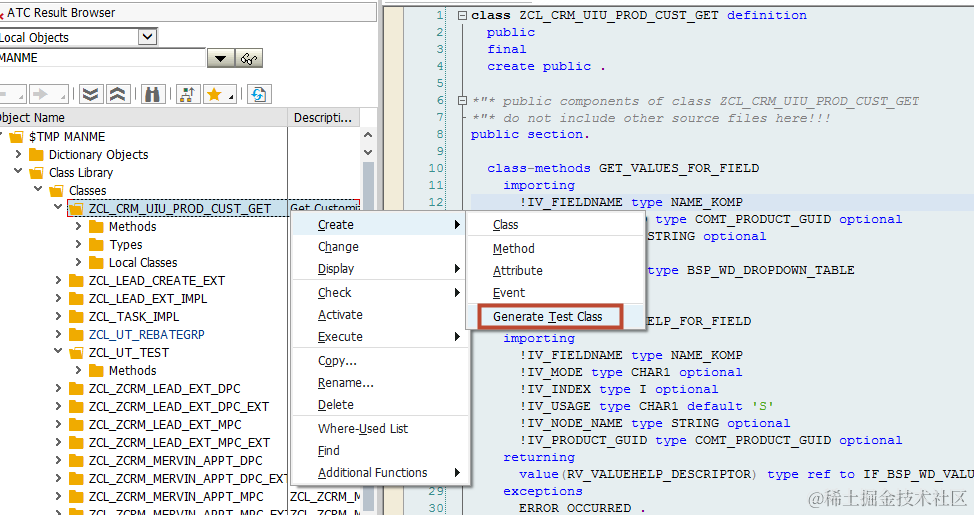Image resolution: width=974 pixels, height=515 pixels.
Task: Choose Class in the Create submenu
Action: pos(556,225)
